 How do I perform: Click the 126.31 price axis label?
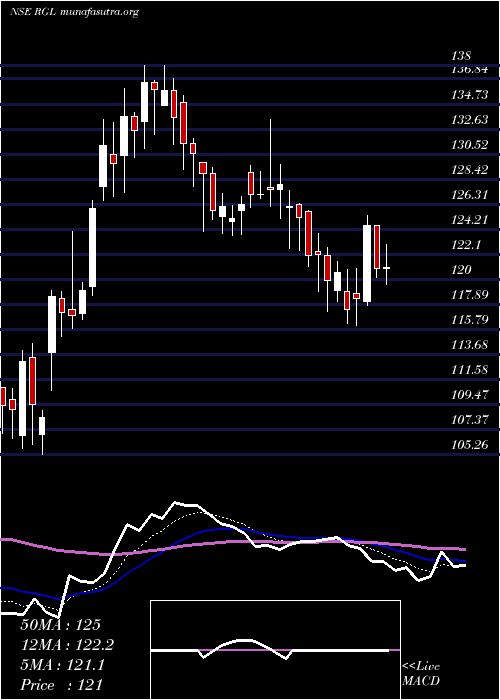click(469, 195)
